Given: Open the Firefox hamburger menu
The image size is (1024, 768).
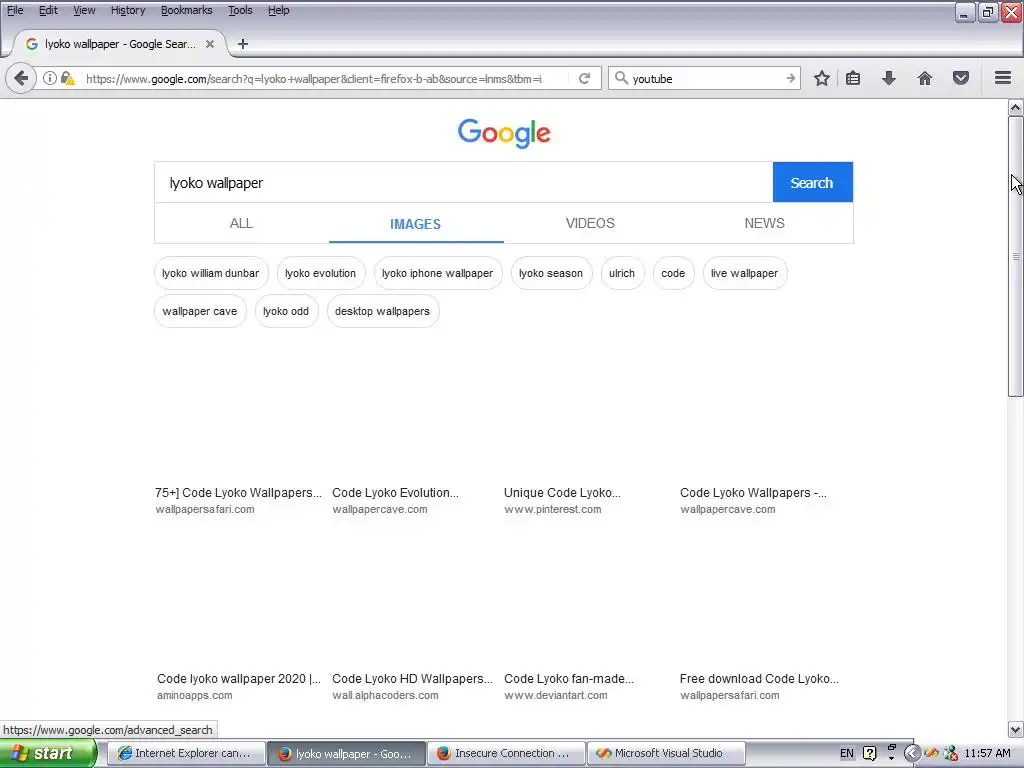Looking at the screenshot, I should point(1003,78).
